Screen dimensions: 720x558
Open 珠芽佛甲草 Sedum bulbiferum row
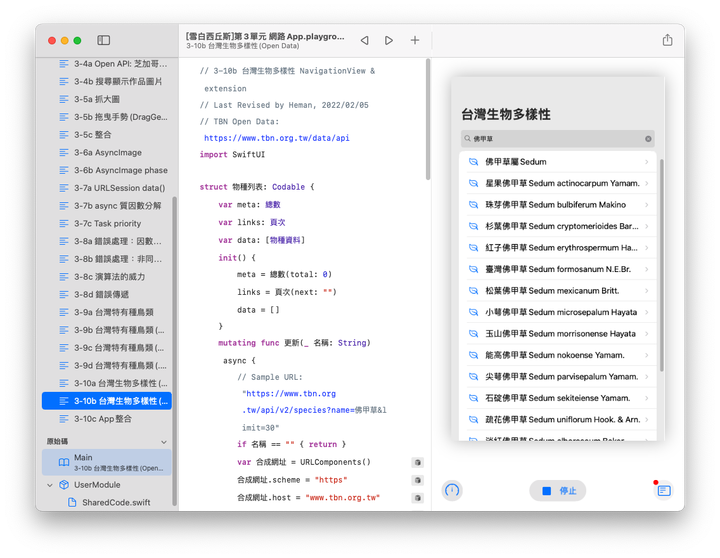click(x=558, y=205)
